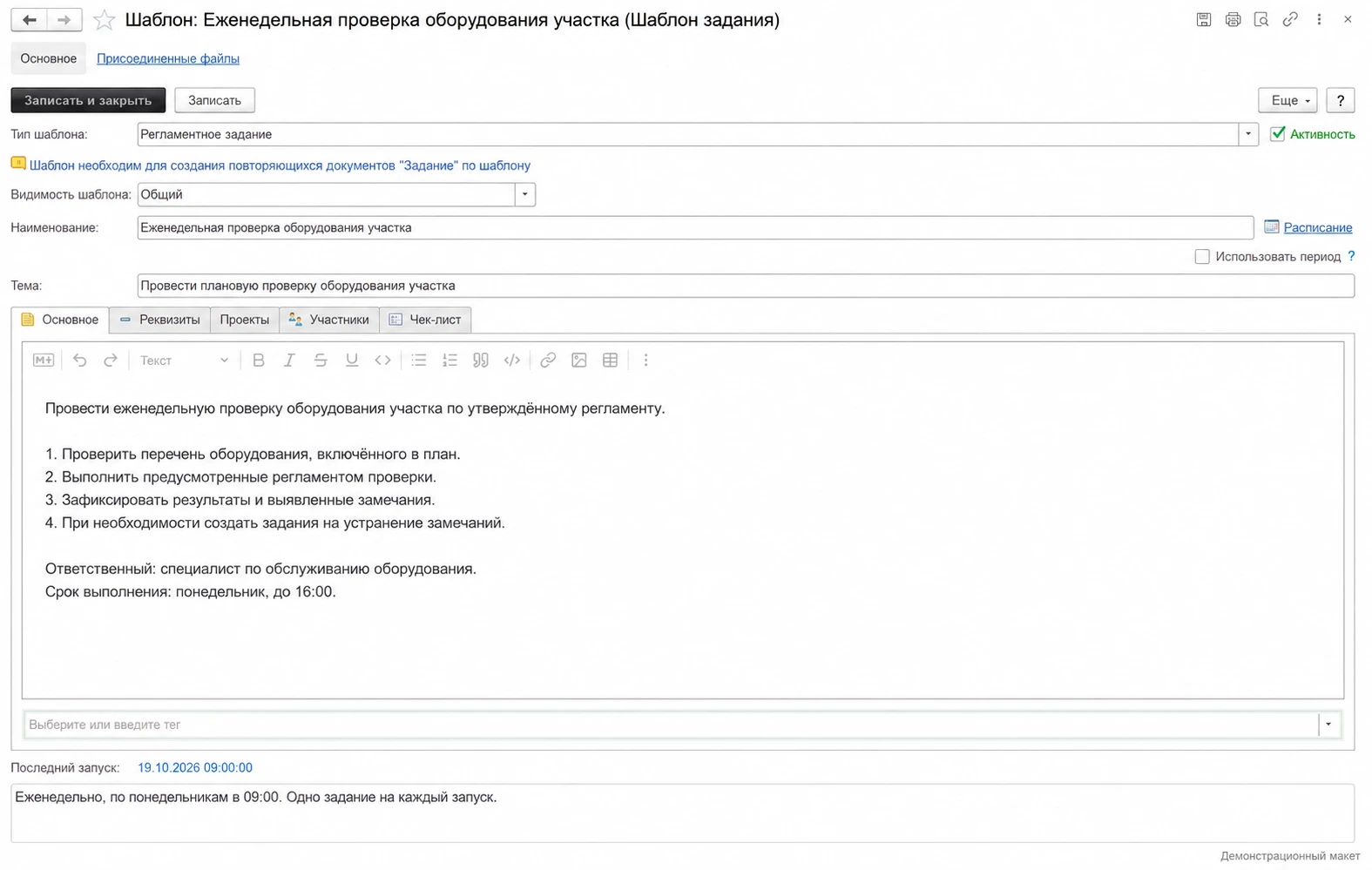This screenshot has width=1372, height=870.
Task: Apply bold formatting in the editor
Action: tap(259, 361)
